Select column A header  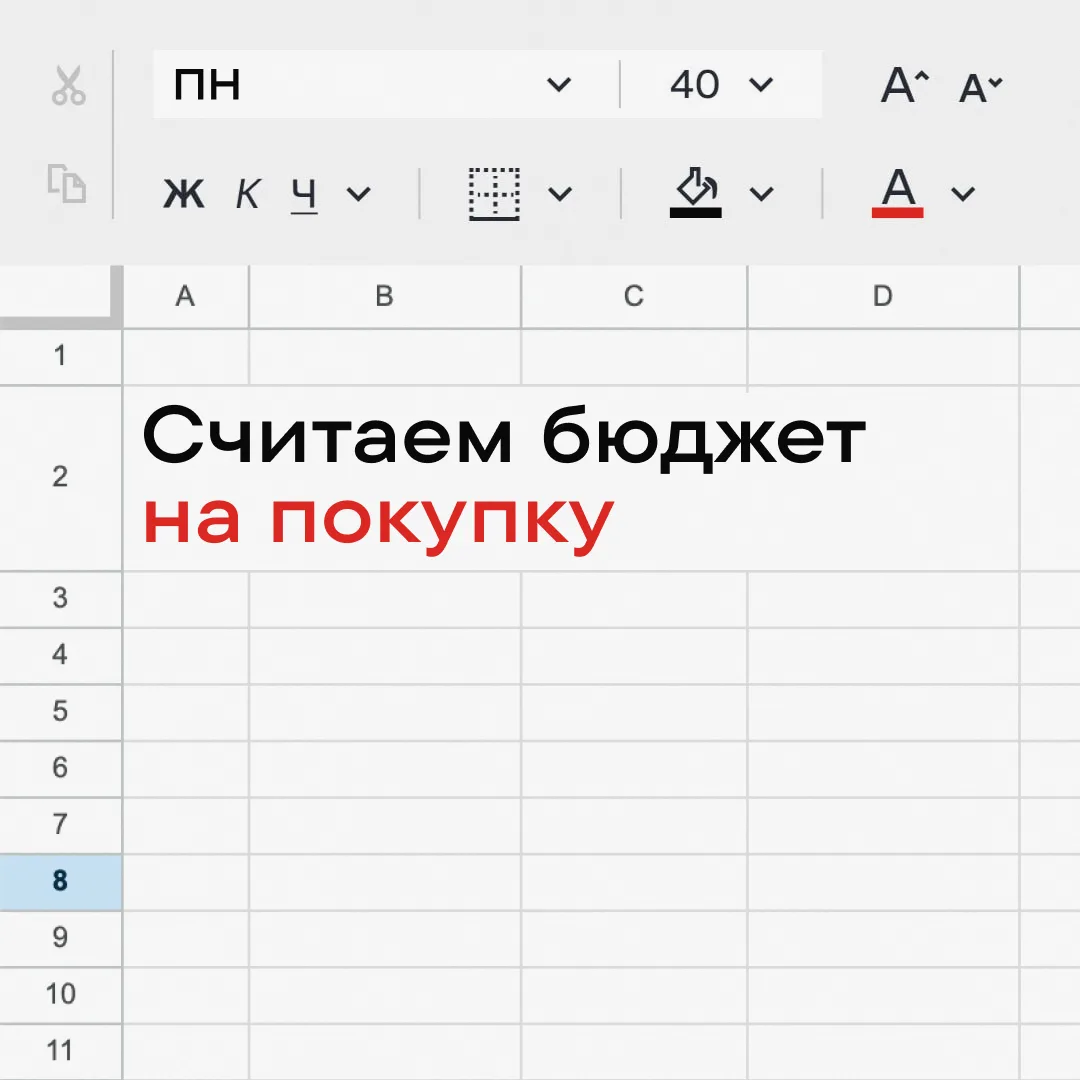click(x=186, y=296)
